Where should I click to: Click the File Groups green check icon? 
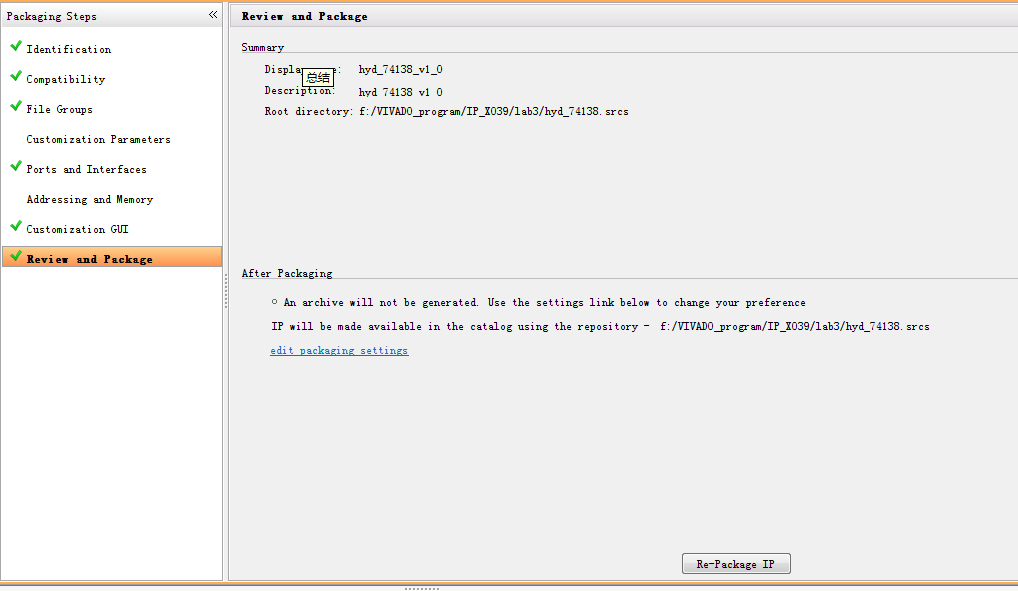click(x=15, y=107)
